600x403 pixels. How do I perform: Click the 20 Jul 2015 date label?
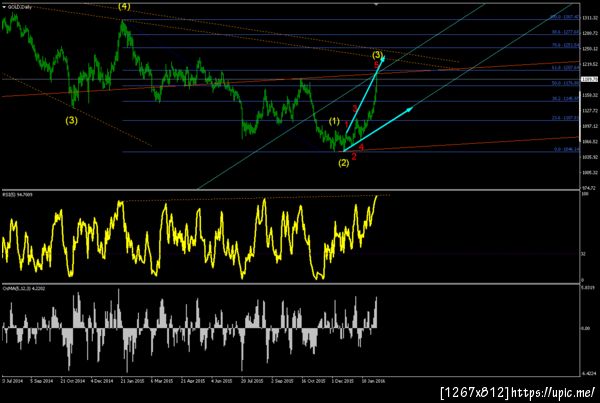click(x=252, y=381)
